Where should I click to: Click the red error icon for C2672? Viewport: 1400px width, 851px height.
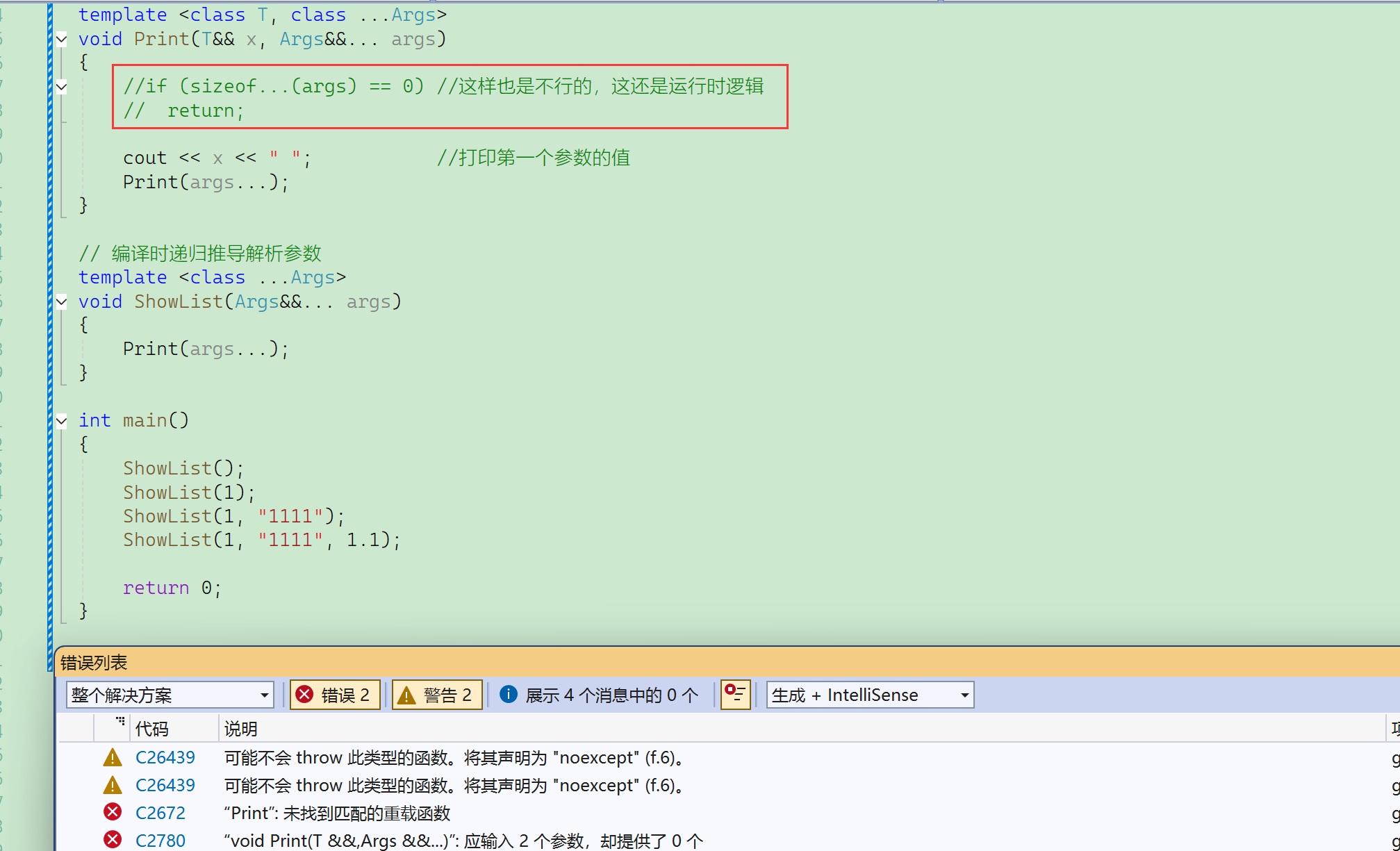click(113, 812)
